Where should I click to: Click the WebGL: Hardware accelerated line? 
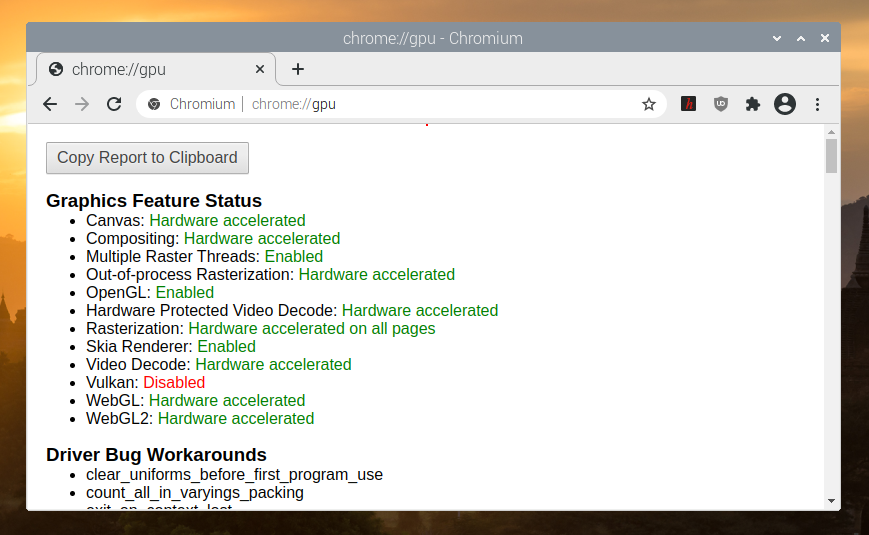tap(196, 401)
